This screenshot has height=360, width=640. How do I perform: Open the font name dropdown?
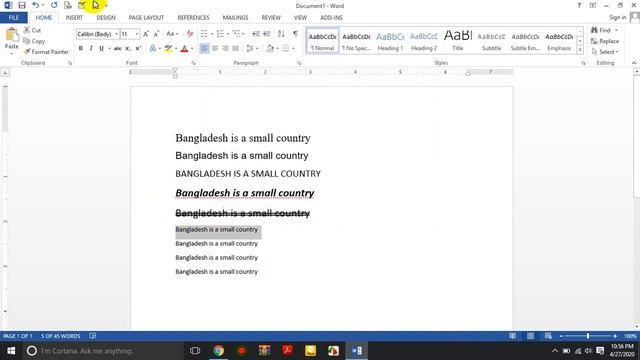click(x=116, y=34)
